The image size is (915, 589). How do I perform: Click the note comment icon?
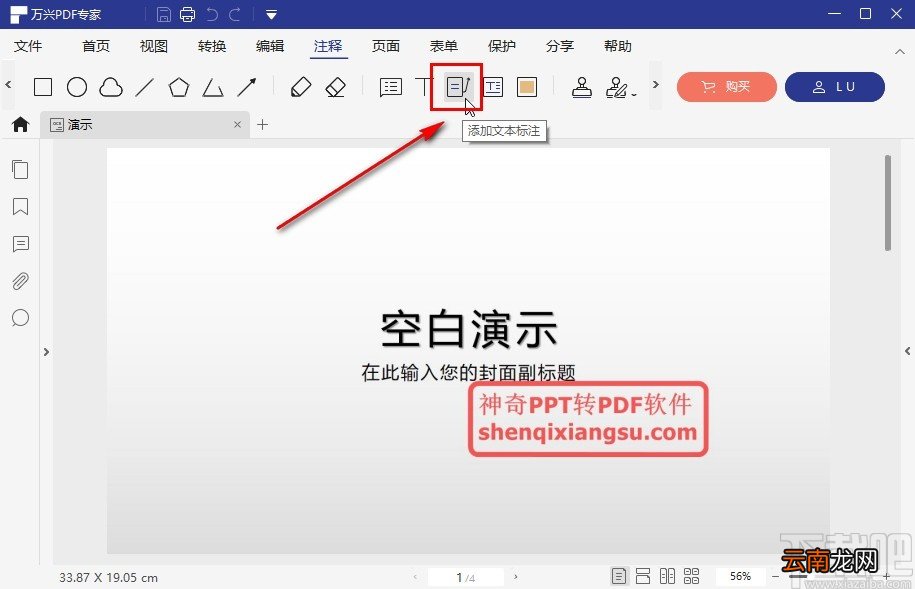[x=390, y=88]
